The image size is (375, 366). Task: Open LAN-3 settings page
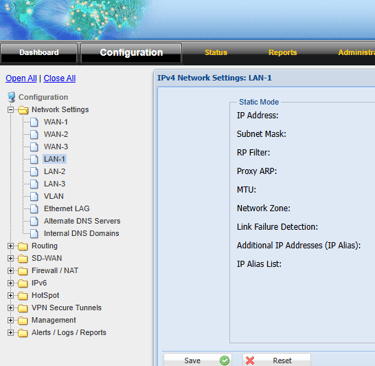click(x=55, y=184)
